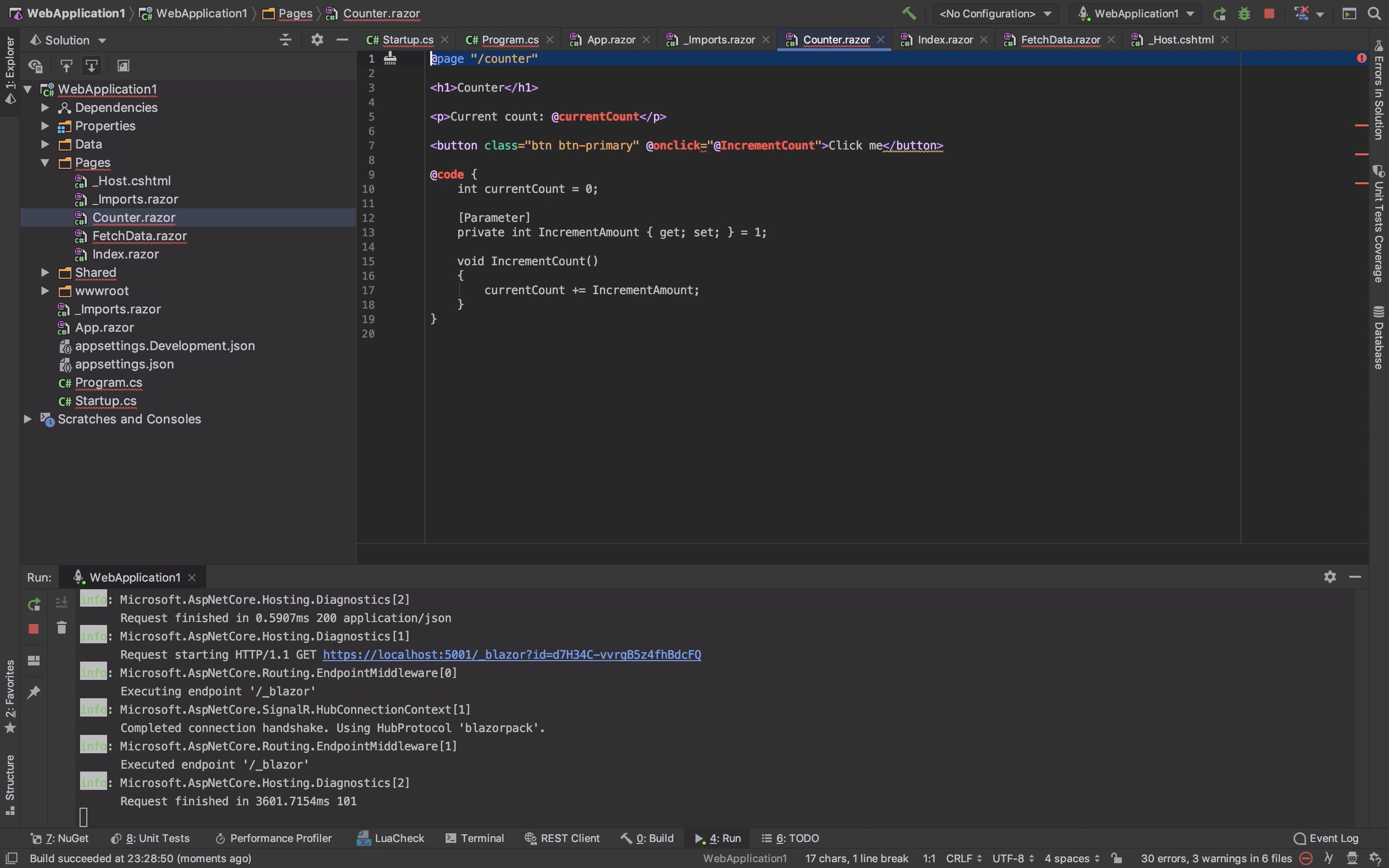Open the No Configuration dropdown
The height and width of the screenshot is (868, 1389).
996,14
